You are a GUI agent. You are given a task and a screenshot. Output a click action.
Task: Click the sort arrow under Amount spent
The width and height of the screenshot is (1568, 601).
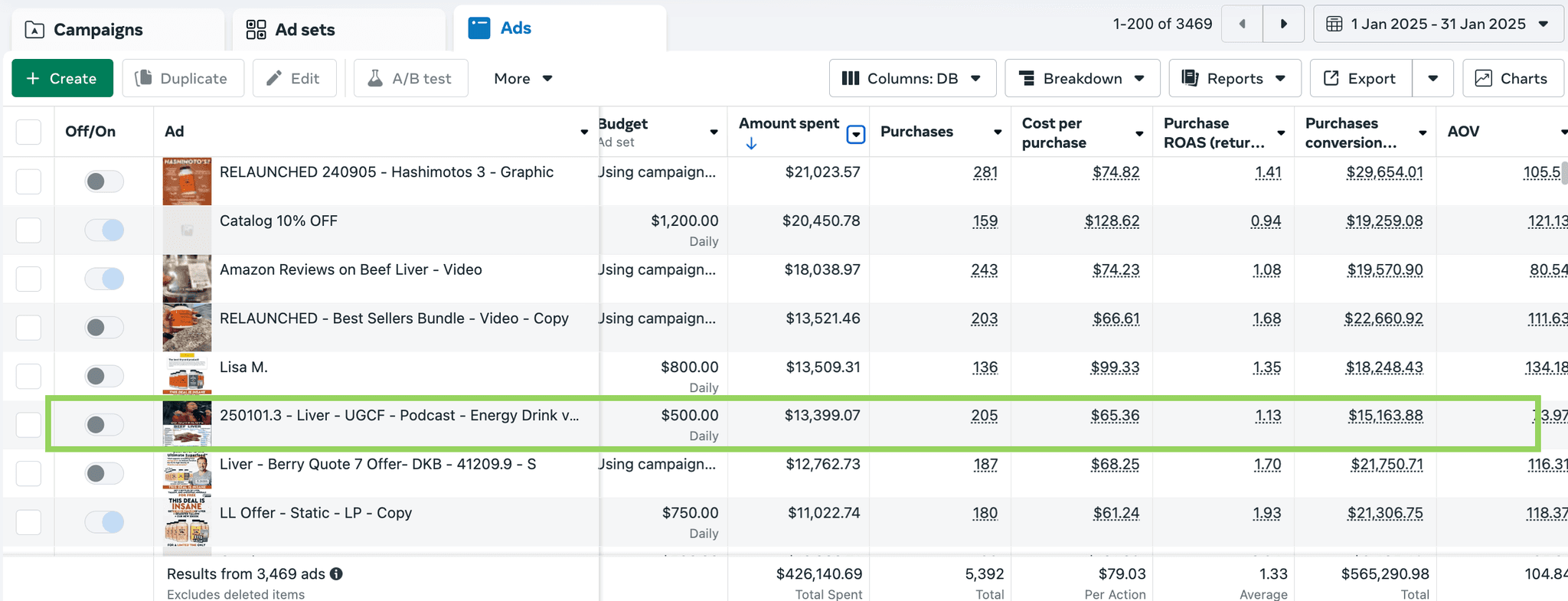(751, 143)
